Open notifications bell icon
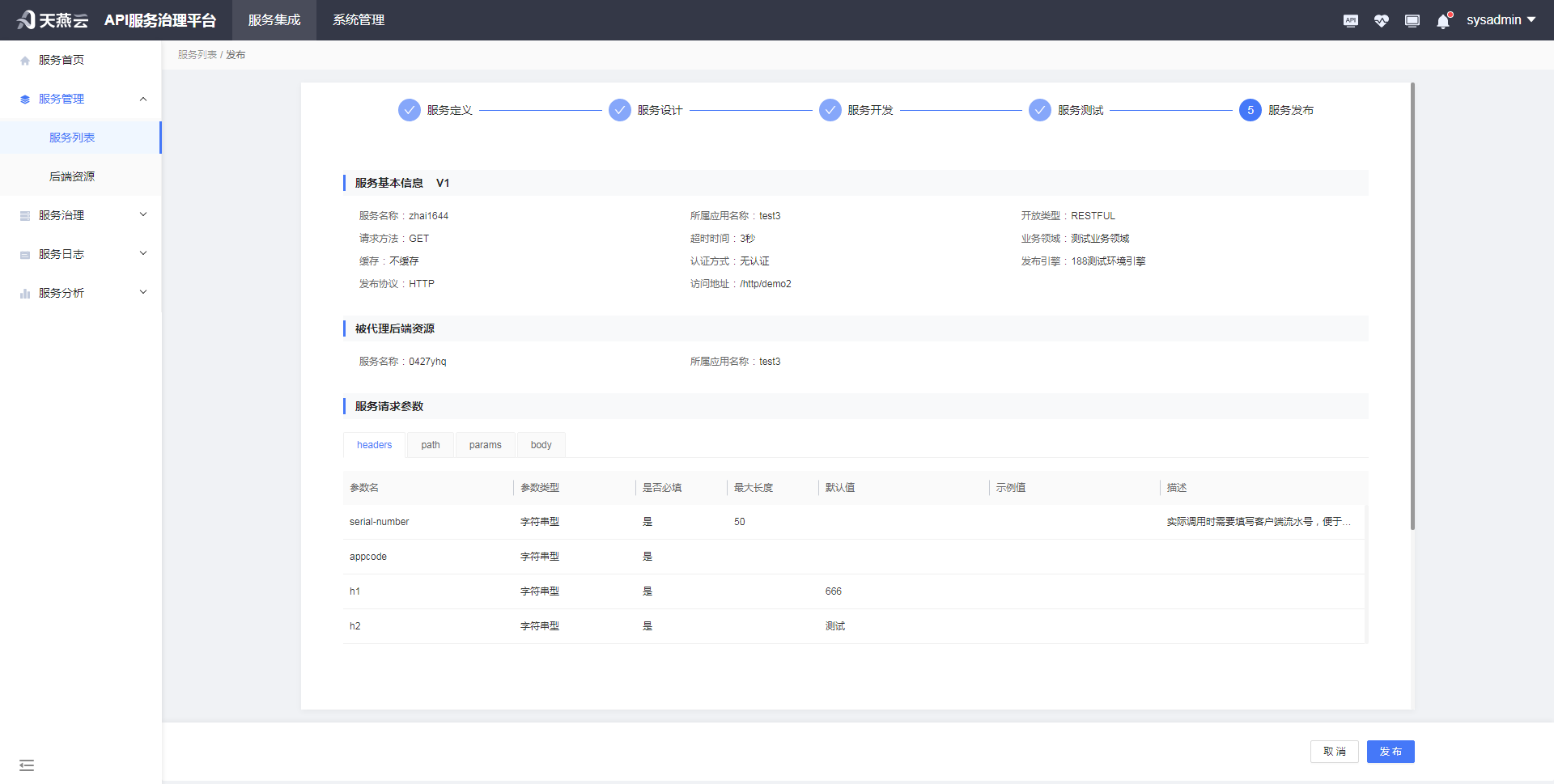Viewport: 1554px width, 784px height. click(x=1442, y=21)
